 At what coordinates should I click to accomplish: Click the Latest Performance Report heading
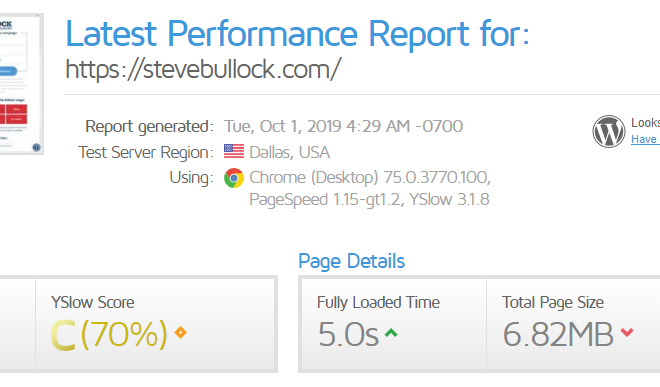[x=297, y=34]
